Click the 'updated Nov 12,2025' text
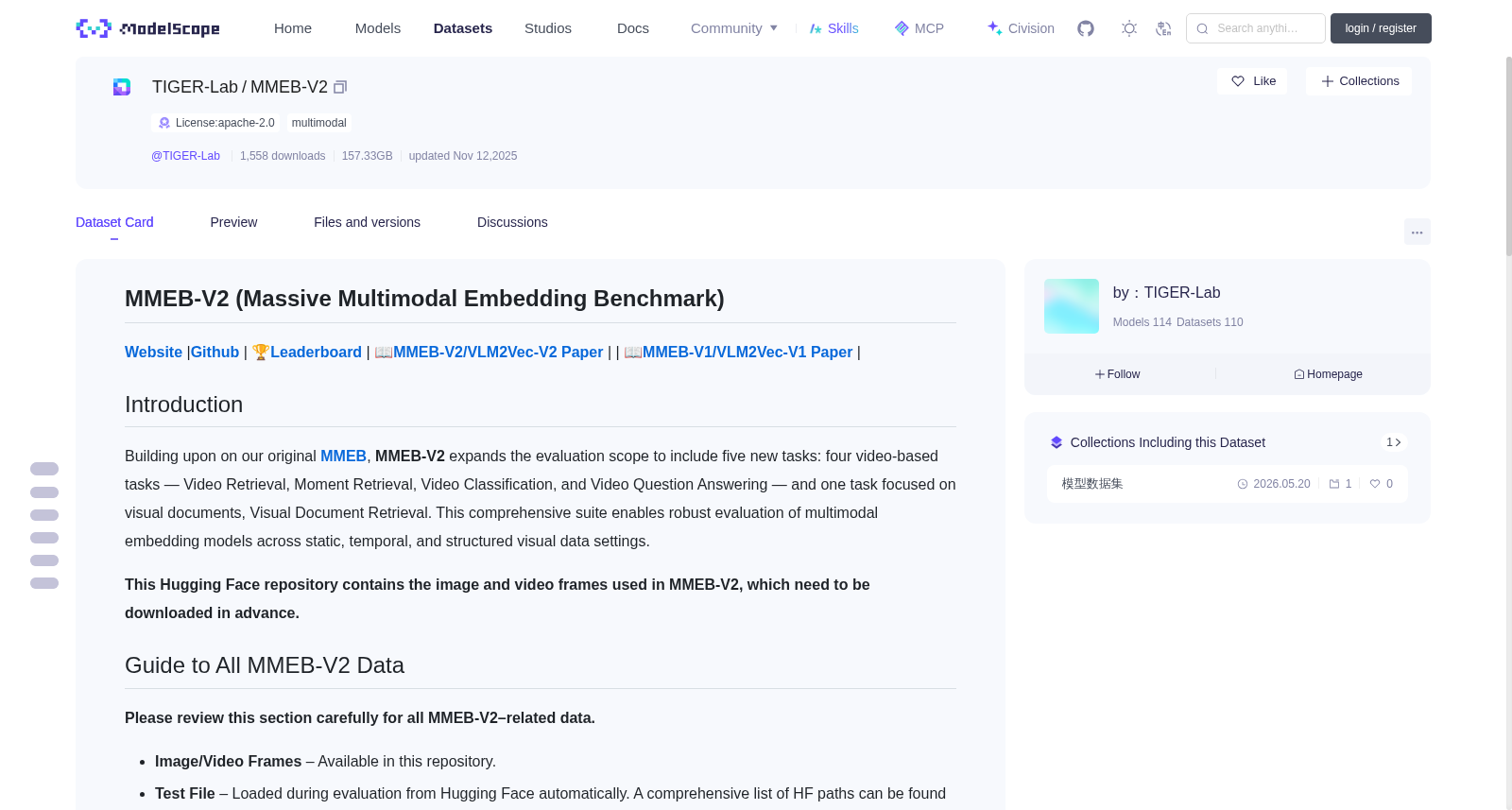This screenshot has width=1512, height=810. coord(463,156)
